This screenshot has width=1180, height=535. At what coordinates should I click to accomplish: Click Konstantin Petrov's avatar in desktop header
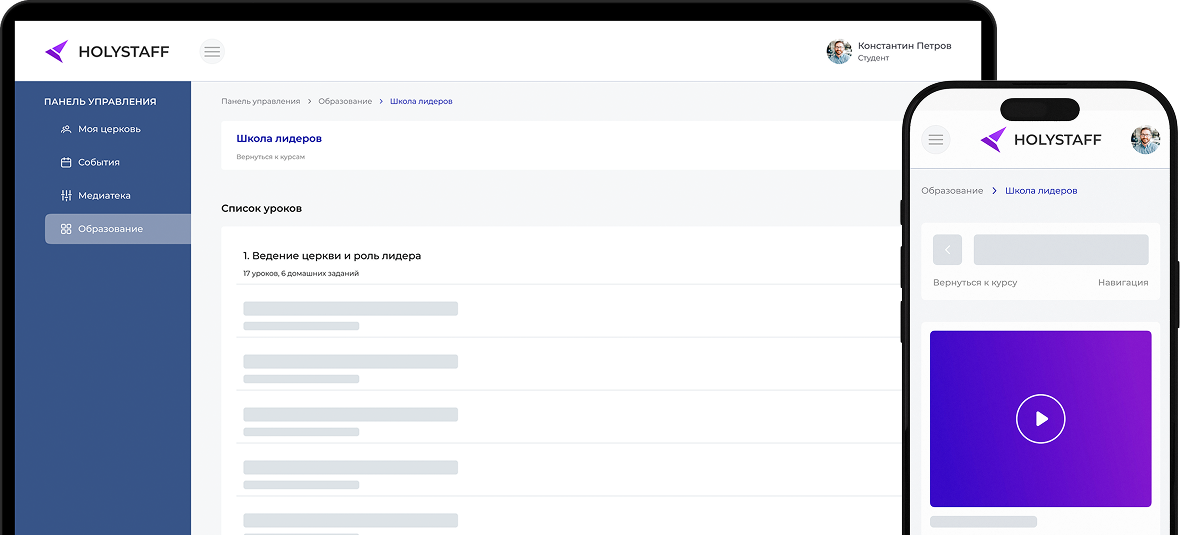click(x=839, y=51)
